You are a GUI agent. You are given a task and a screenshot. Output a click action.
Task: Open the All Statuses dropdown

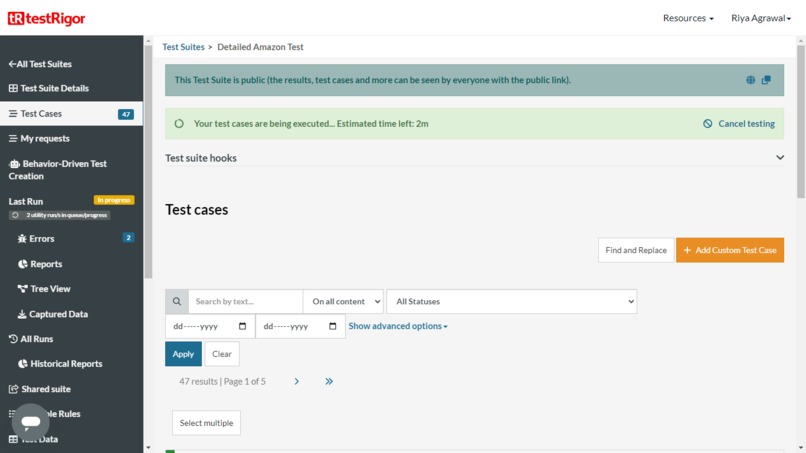coord(511,301)
